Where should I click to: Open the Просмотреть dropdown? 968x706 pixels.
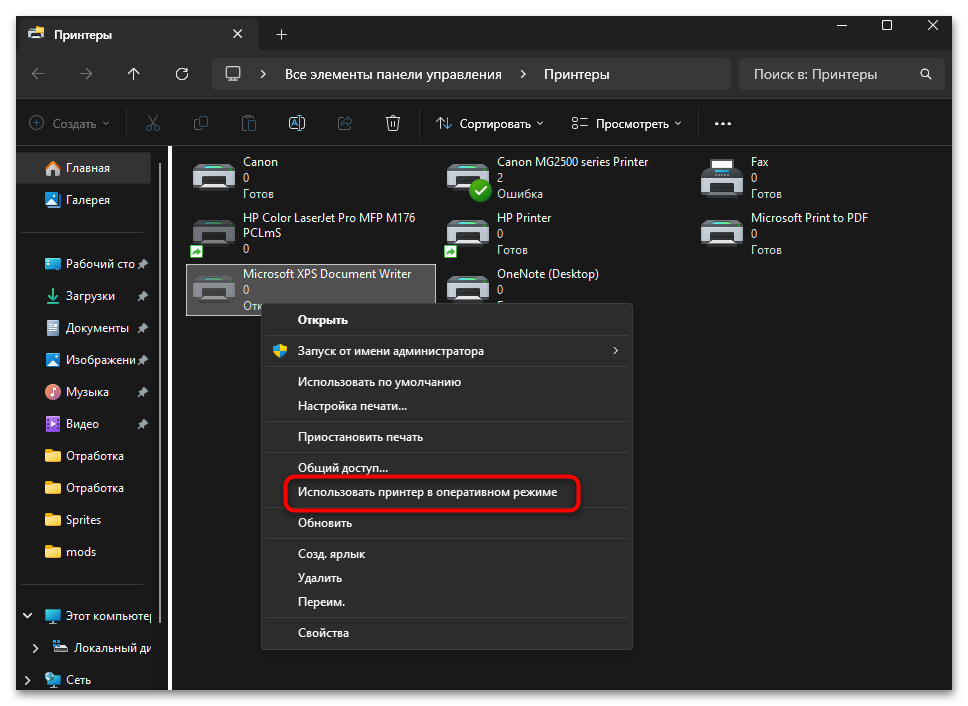627,123
